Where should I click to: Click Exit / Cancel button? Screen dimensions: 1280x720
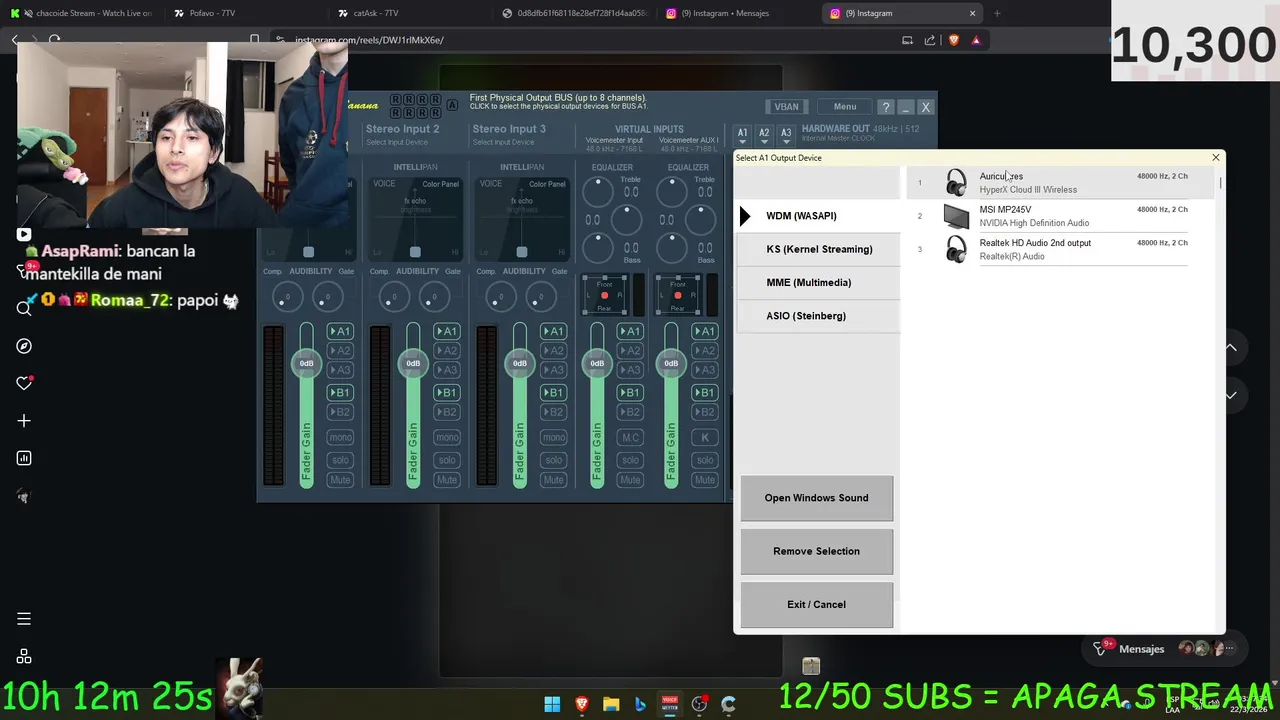click(816, 604)
